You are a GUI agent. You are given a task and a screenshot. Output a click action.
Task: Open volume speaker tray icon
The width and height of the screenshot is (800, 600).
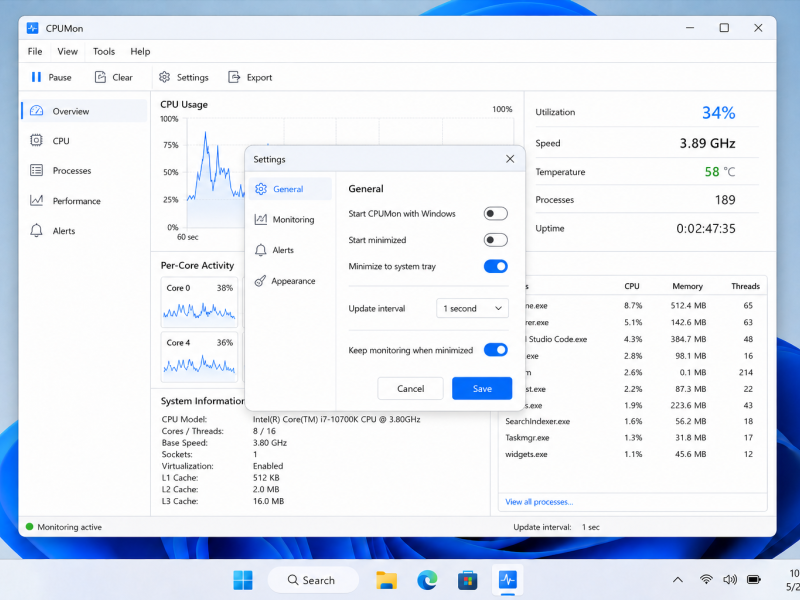tap(730, 580)
